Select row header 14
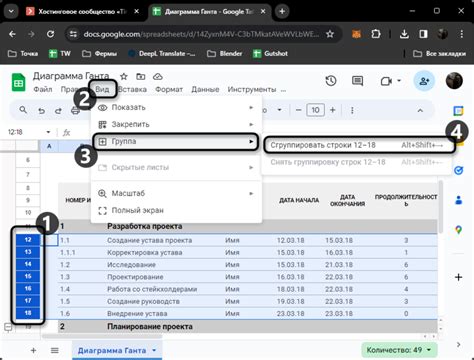Image resolution: width=474 pixels, height=360 pixels. pyautogui.click(x=28, y=264)
